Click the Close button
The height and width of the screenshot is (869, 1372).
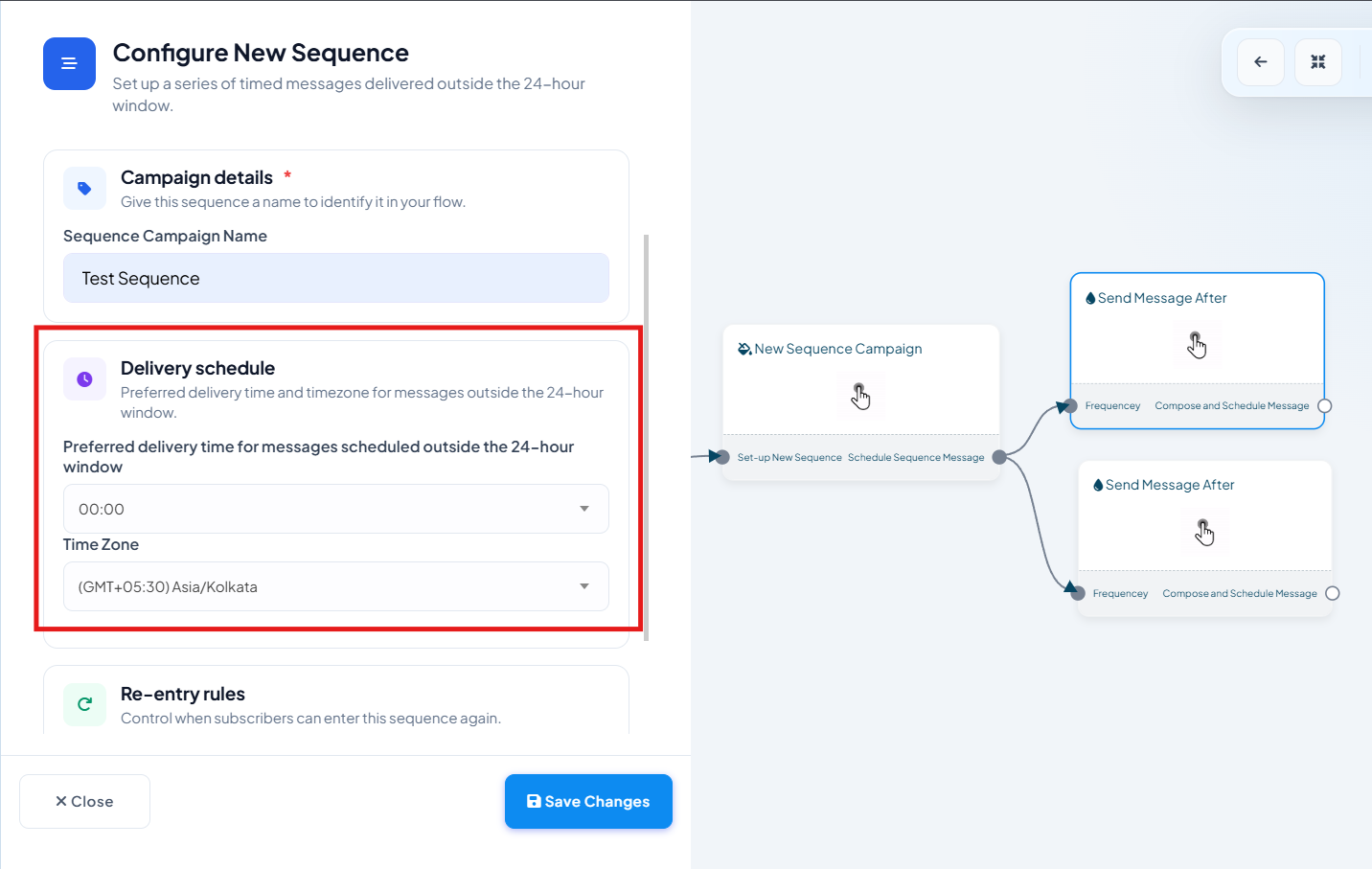pyautogui.click(x=84, y=801)
